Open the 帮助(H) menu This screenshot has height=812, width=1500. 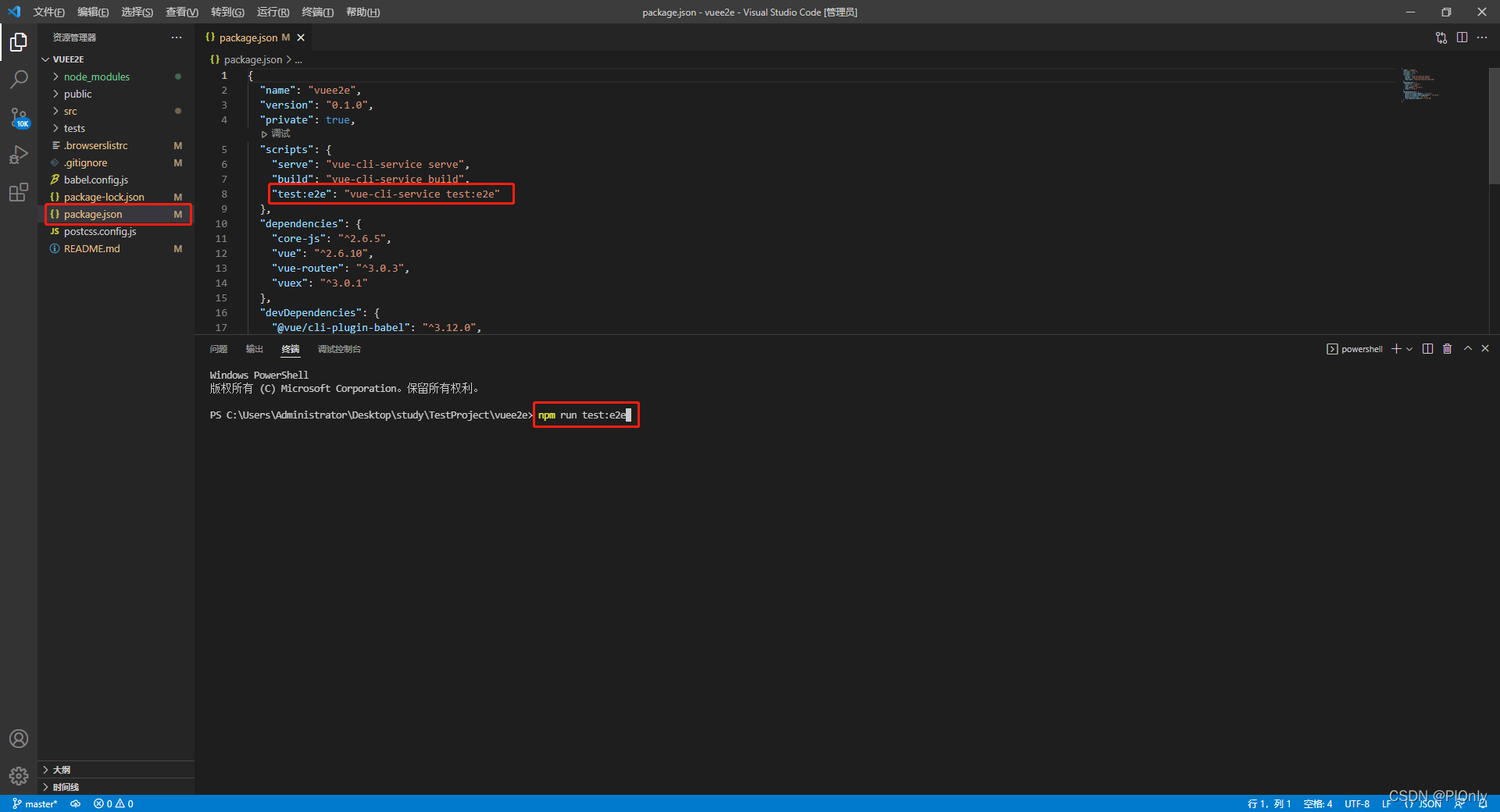(363, 12)
